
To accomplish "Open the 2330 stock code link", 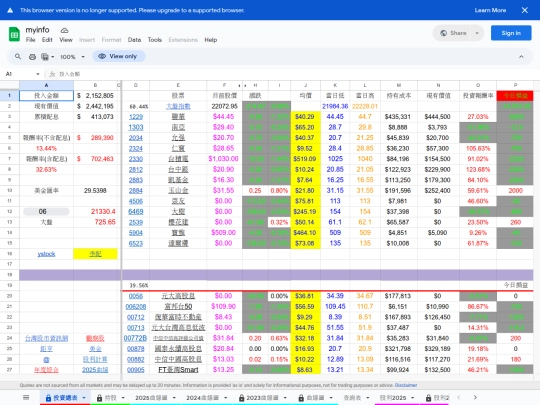I will tap(136, 159).
